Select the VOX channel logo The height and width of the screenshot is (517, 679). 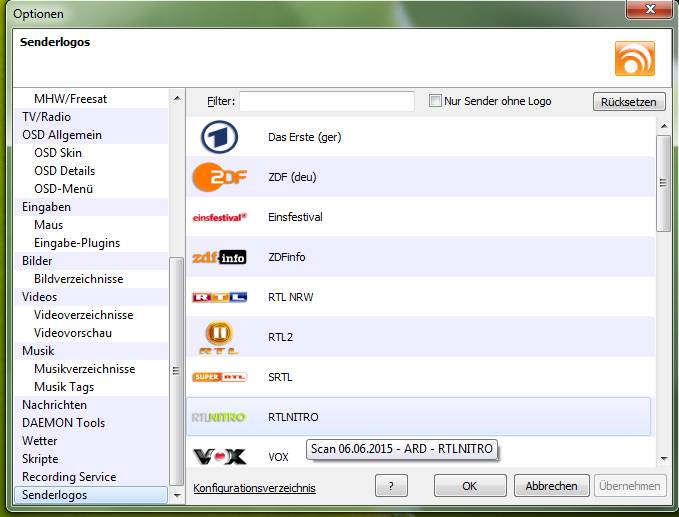coord(219,456)
